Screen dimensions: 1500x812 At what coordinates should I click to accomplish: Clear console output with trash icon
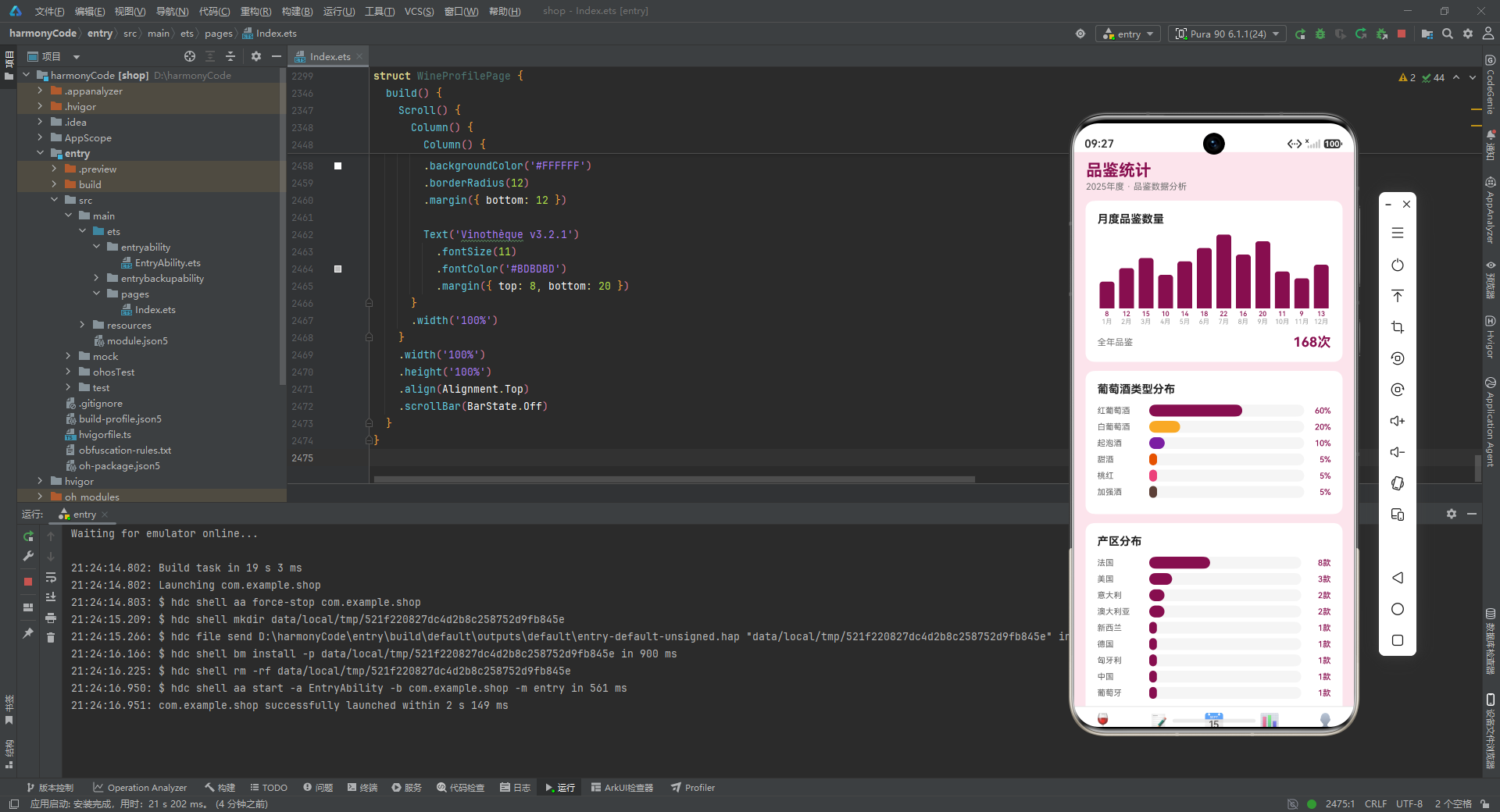pos(51,638)
